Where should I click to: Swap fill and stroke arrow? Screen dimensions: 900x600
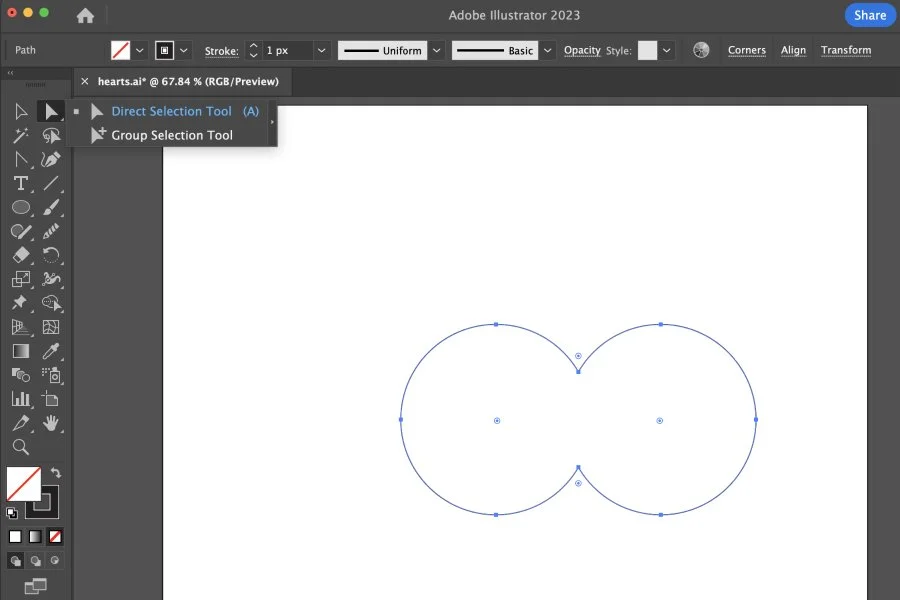56,473
